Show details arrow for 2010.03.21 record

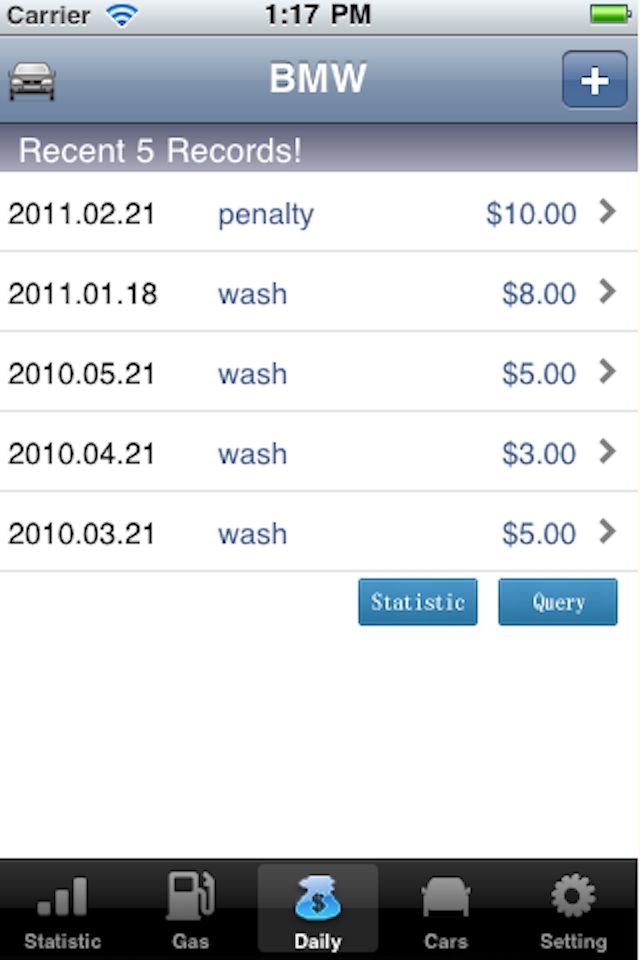[x=607, y=531]
